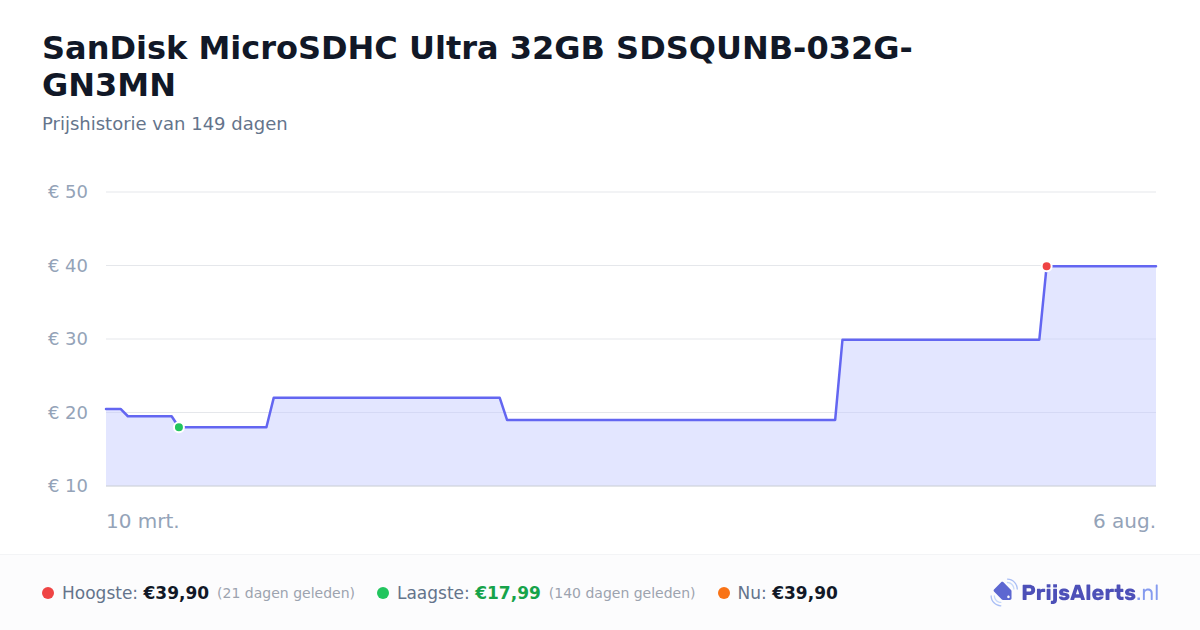This screenshot has height=630, width=1200.
Task: Click the € 40 axis label
Action: pyautogui.click(x=68, y=266)
